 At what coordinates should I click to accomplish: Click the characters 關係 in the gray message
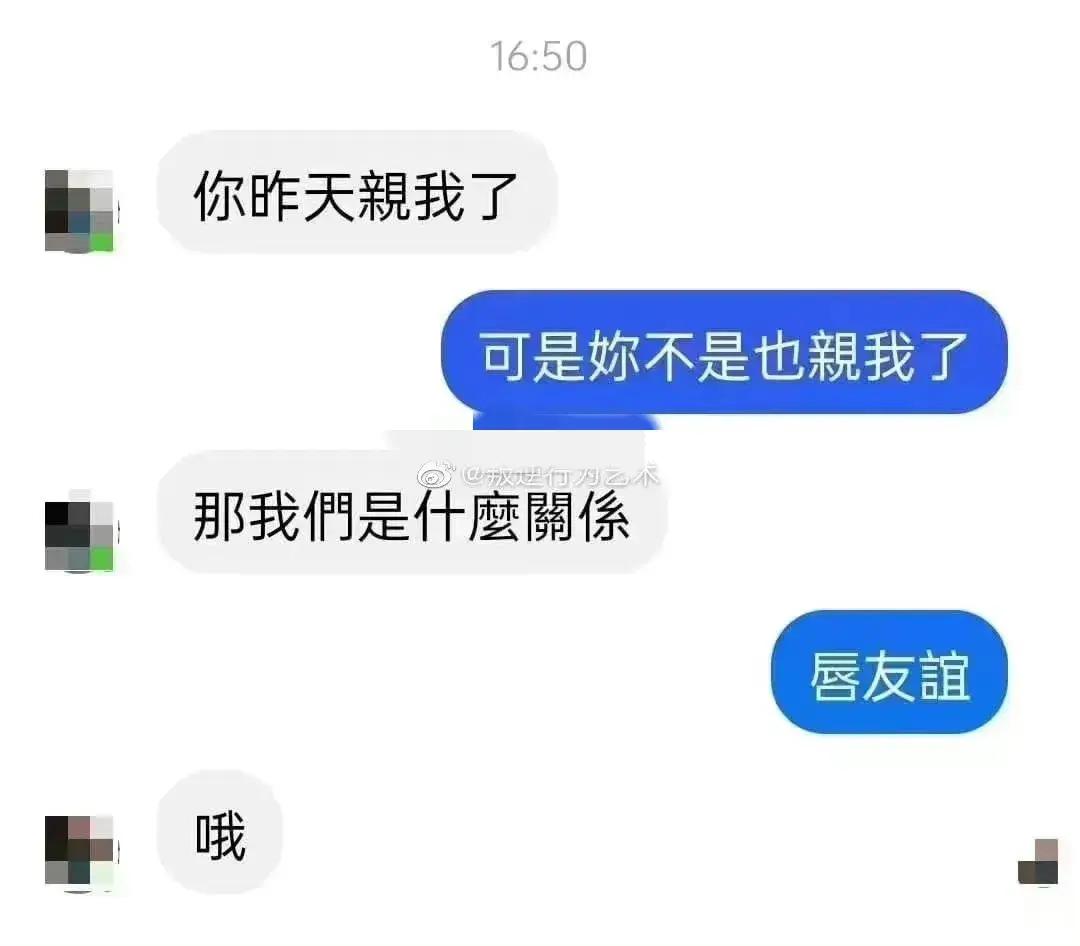[577, 517]
